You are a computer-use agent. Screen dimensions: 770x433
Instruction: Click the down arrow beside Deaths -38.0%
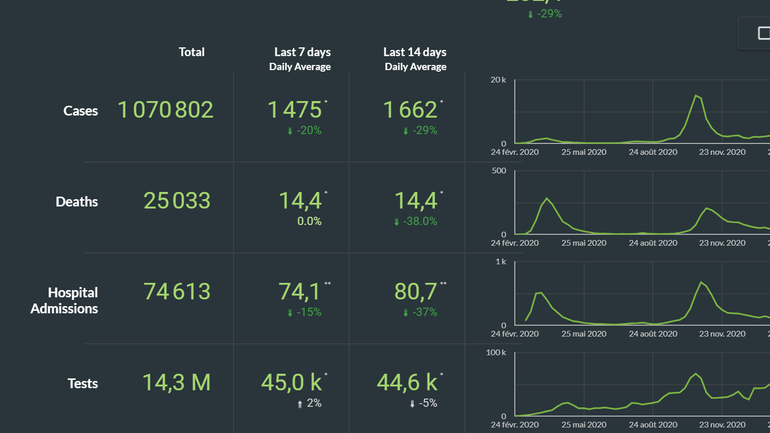(x=398, y=221)
